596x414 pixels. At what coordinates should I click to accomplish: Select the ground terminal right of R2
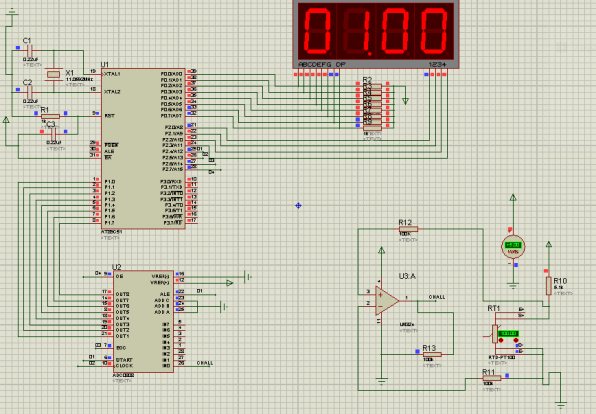pos(406,101)
